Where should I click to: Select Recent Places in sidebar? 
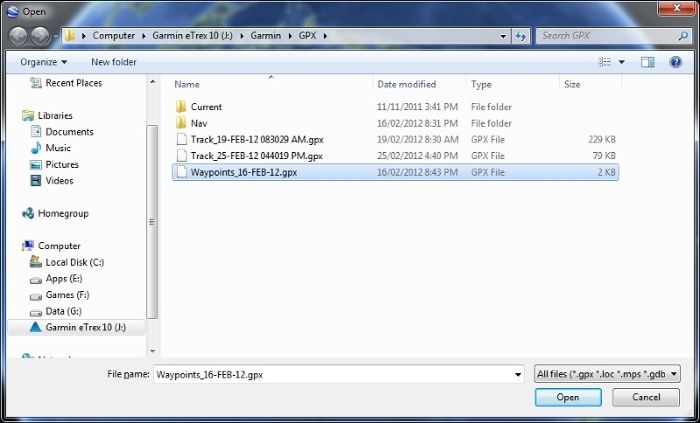66,83
